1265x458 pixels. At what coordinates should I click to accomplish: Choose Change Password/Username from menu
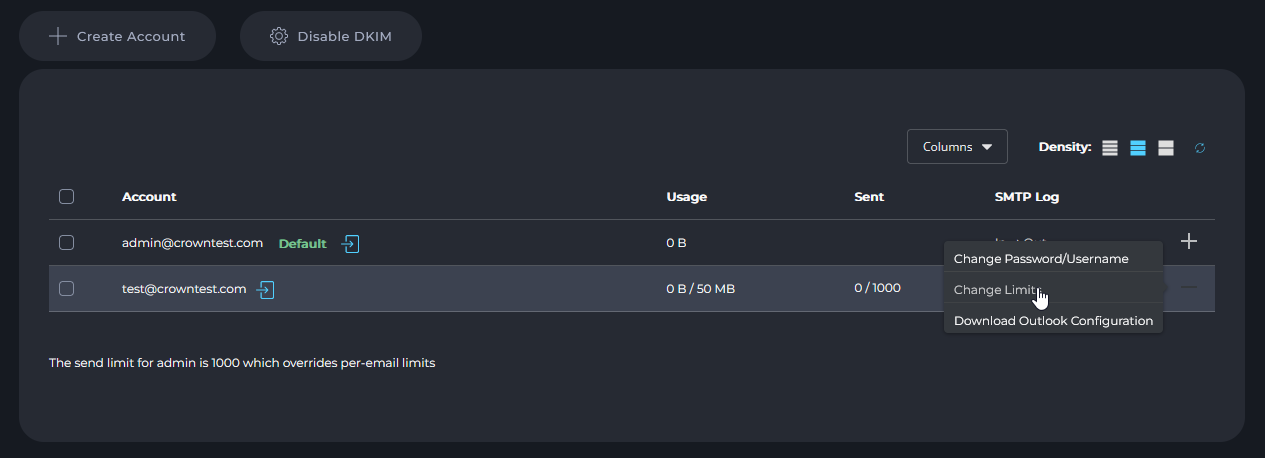1041,259
